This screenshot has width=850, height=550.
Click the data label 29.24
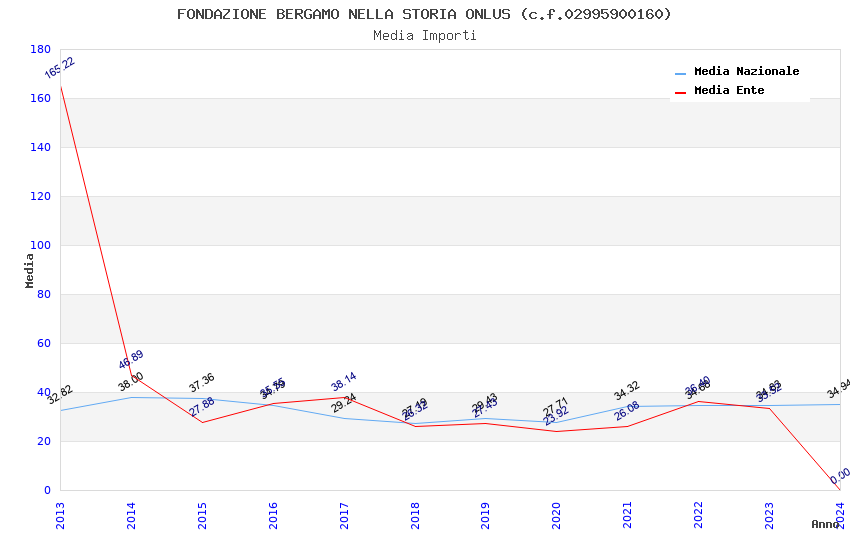(x=344, y=403)
